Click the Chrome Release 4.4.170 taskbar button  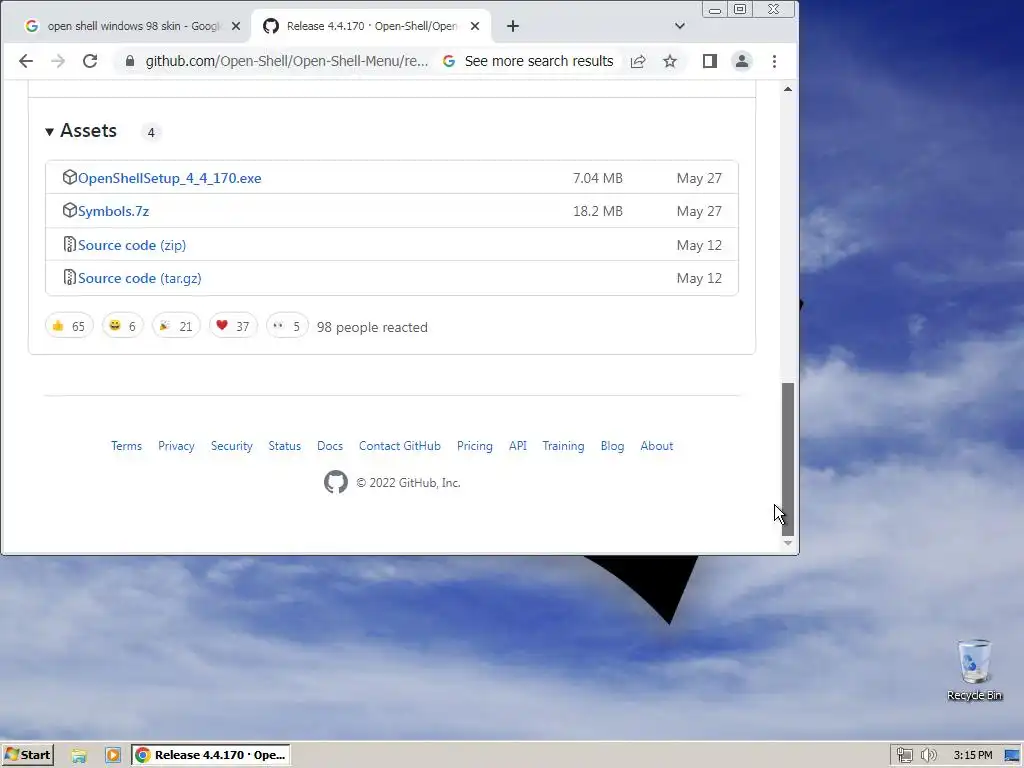(211, 755)
